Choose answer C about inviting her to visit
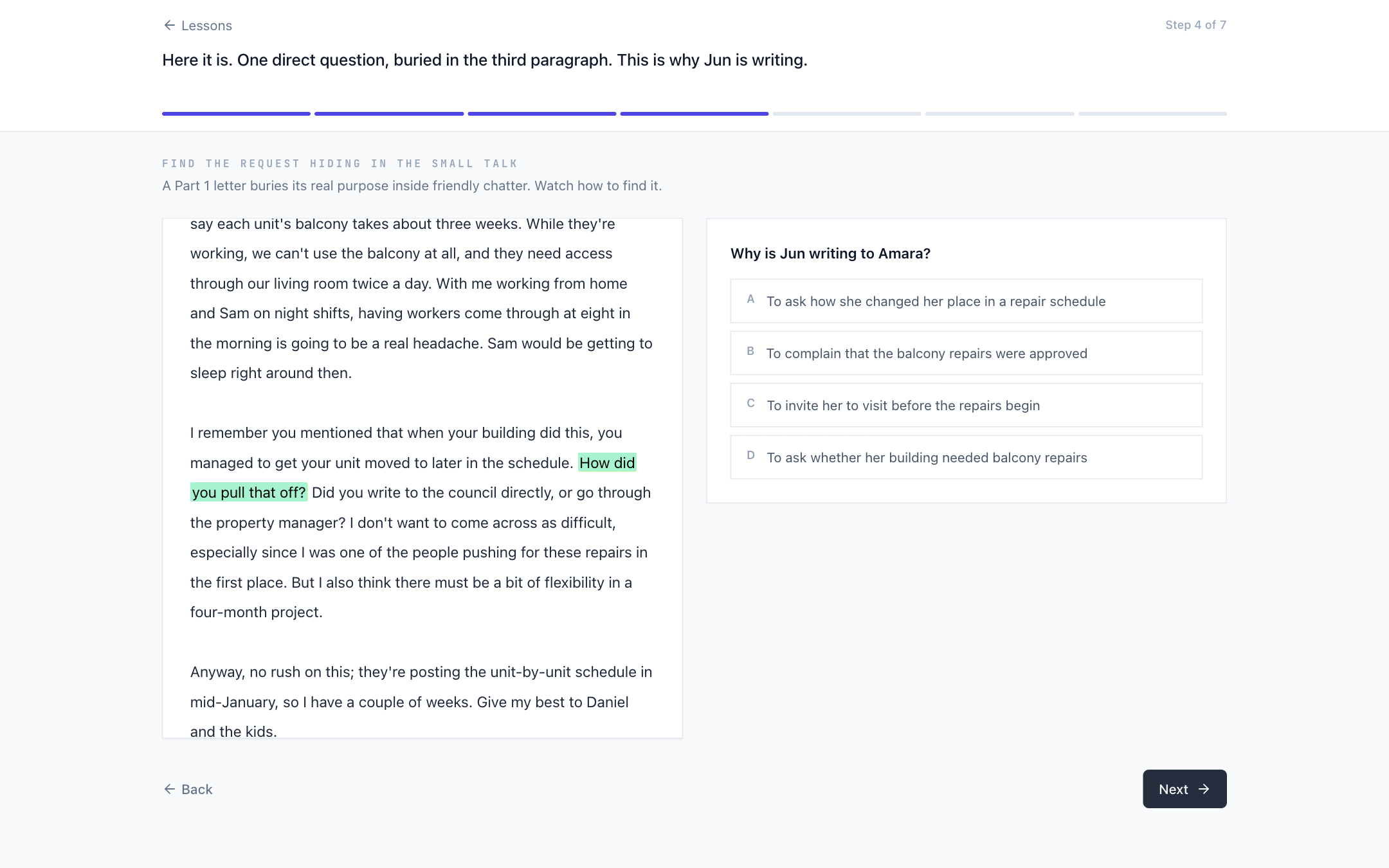 pos(966,405)
